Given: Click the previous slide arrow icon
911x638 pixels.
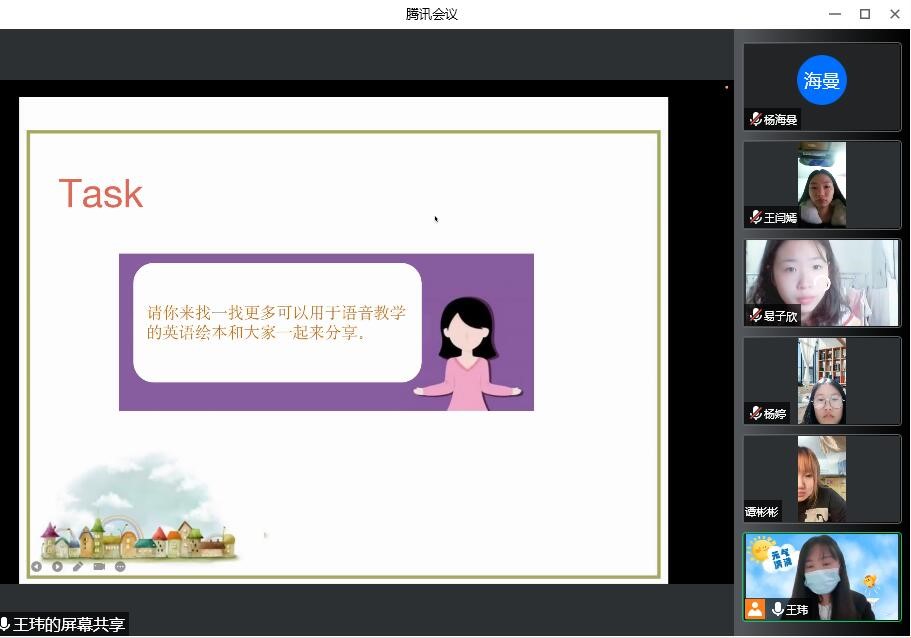Looking at the screenshot, I should coord(36,566).
